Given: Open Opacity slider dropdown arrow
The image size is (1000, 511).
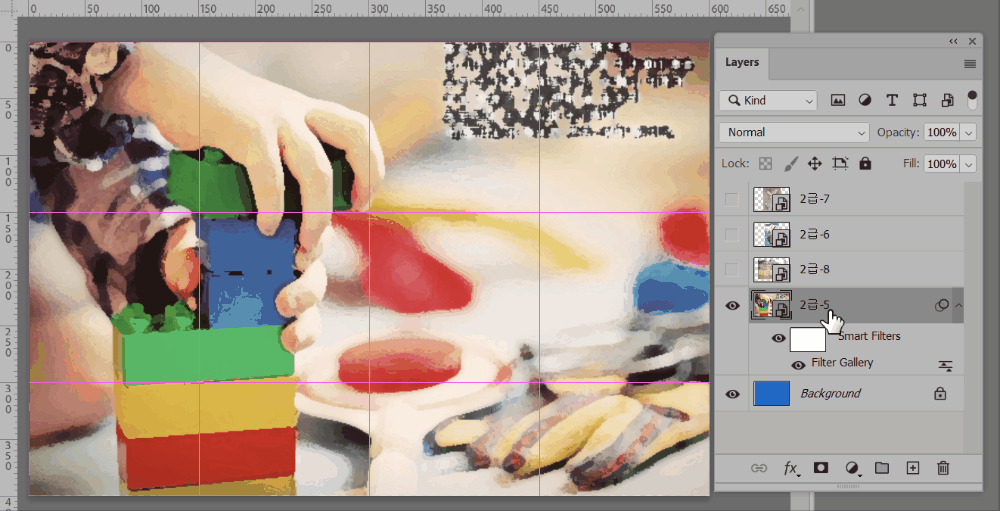Looking at the screenshot, I should 969,133.
